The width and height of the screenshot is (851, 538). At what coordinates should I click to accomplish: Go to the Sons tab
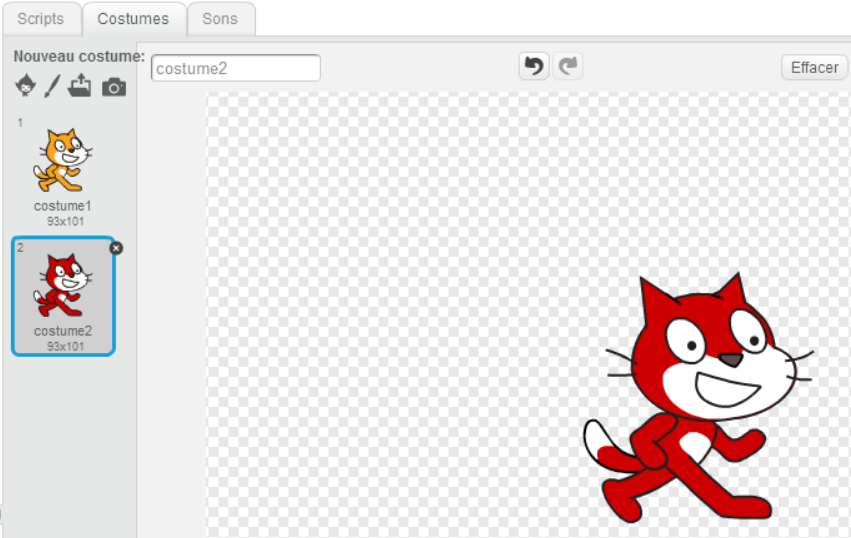[220, 19]
